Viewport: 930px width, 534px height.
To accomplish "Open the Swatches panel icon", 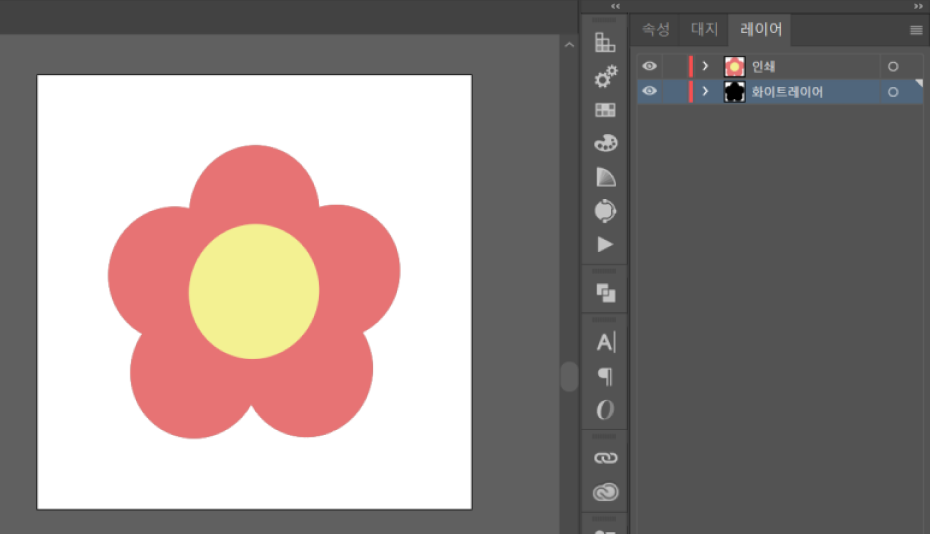I will point(605,110).
